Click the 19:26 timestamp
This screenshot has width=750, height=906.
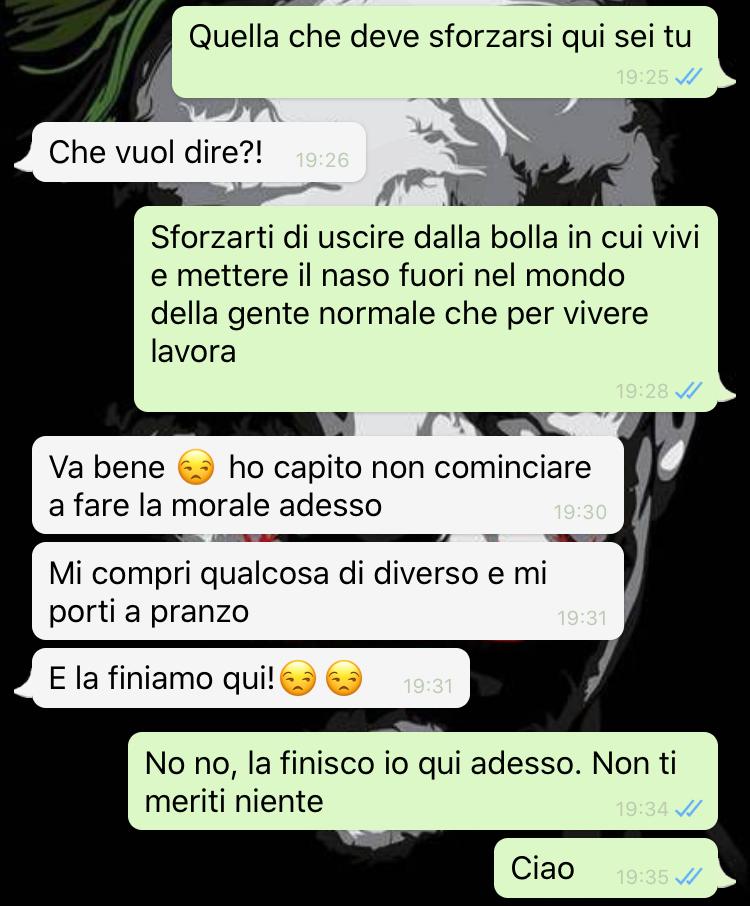pos(322,159)
